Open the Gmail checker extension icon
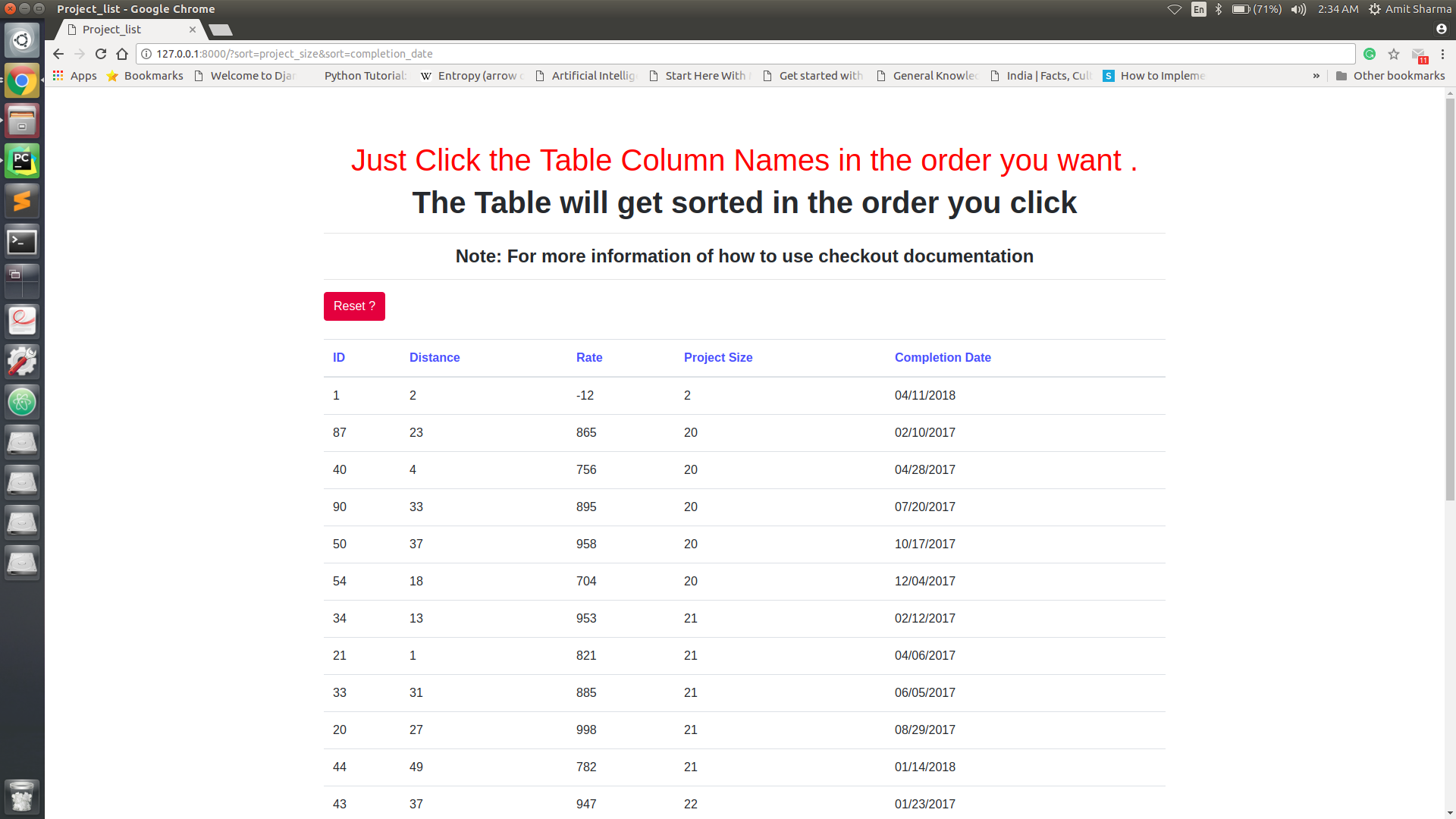This screenshot has height=819, width=1456. click(1418, 55)
